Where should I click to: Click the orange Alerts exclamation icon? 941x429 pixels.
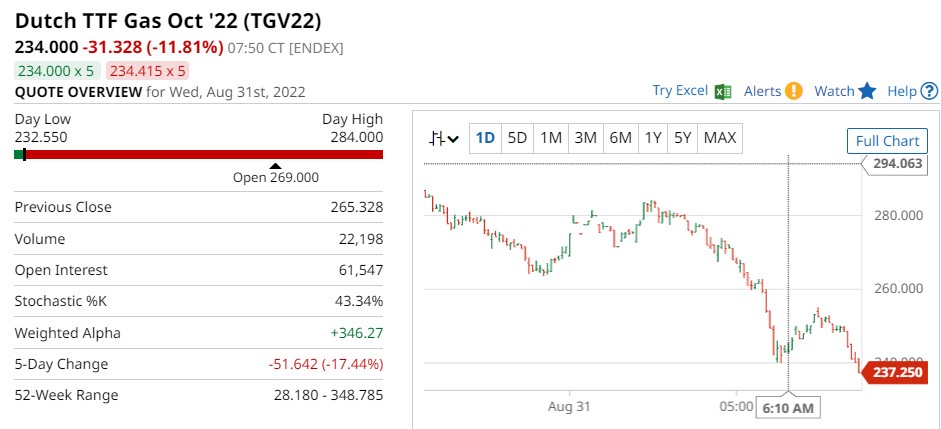point(793,91)
